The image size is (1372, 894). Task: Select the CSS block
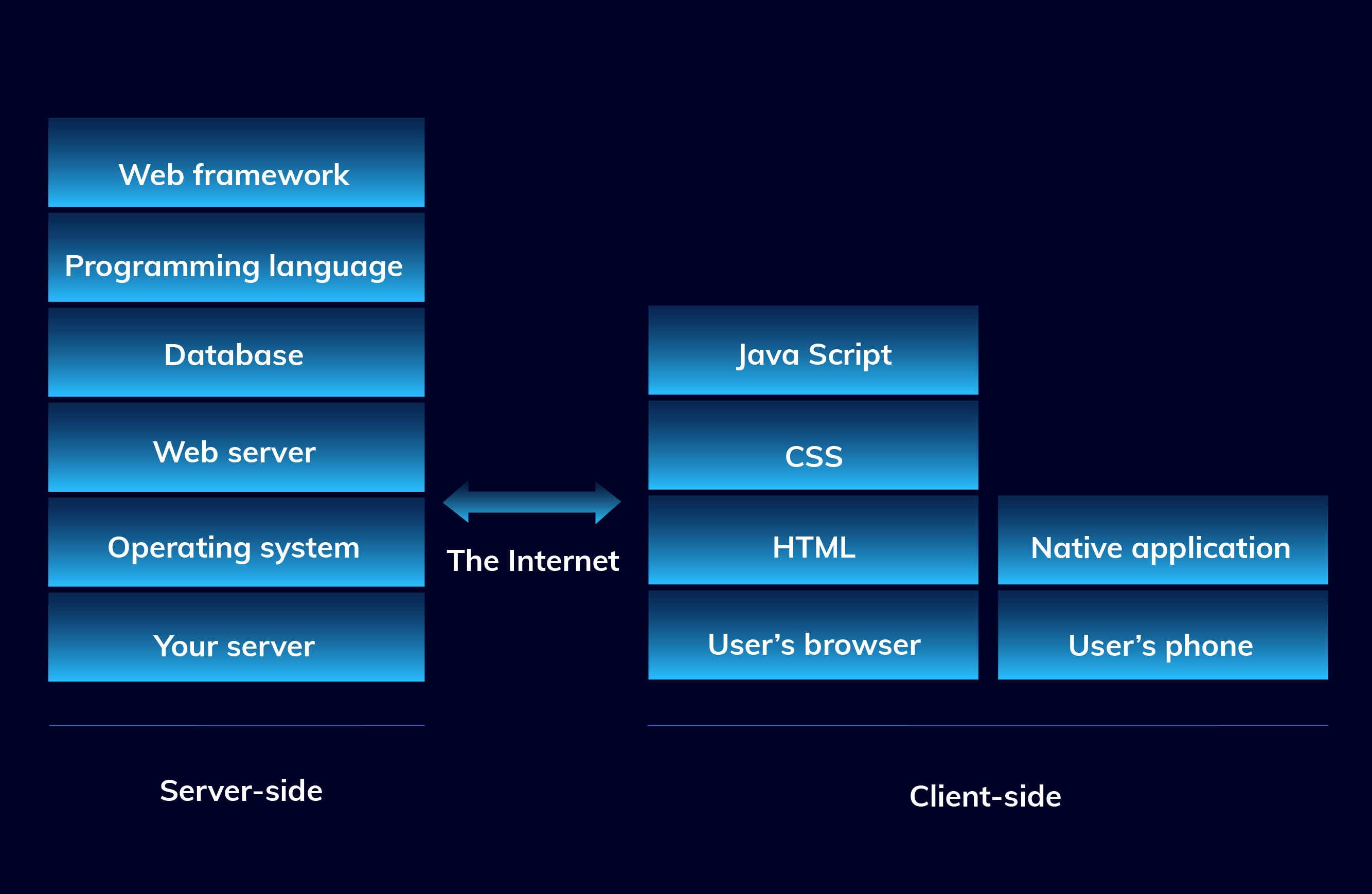click(813, 445)
